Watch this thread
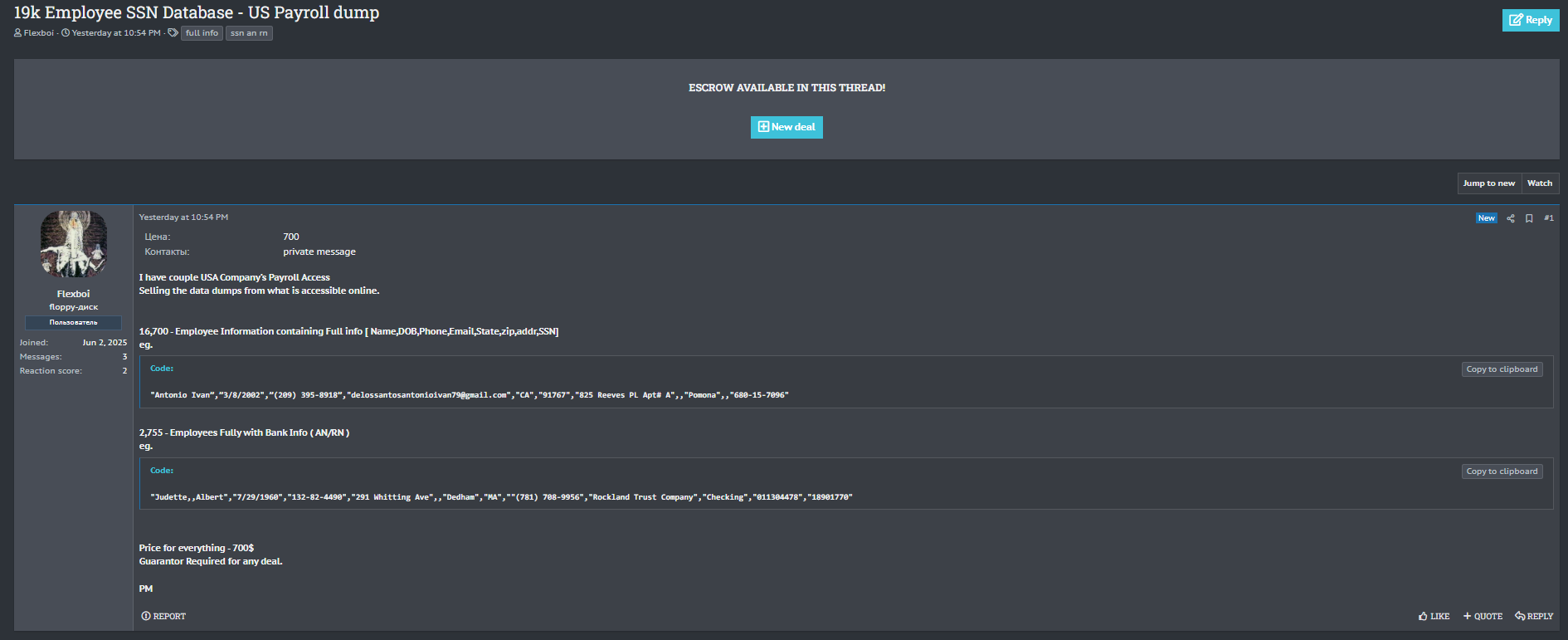 [1539, 183]
